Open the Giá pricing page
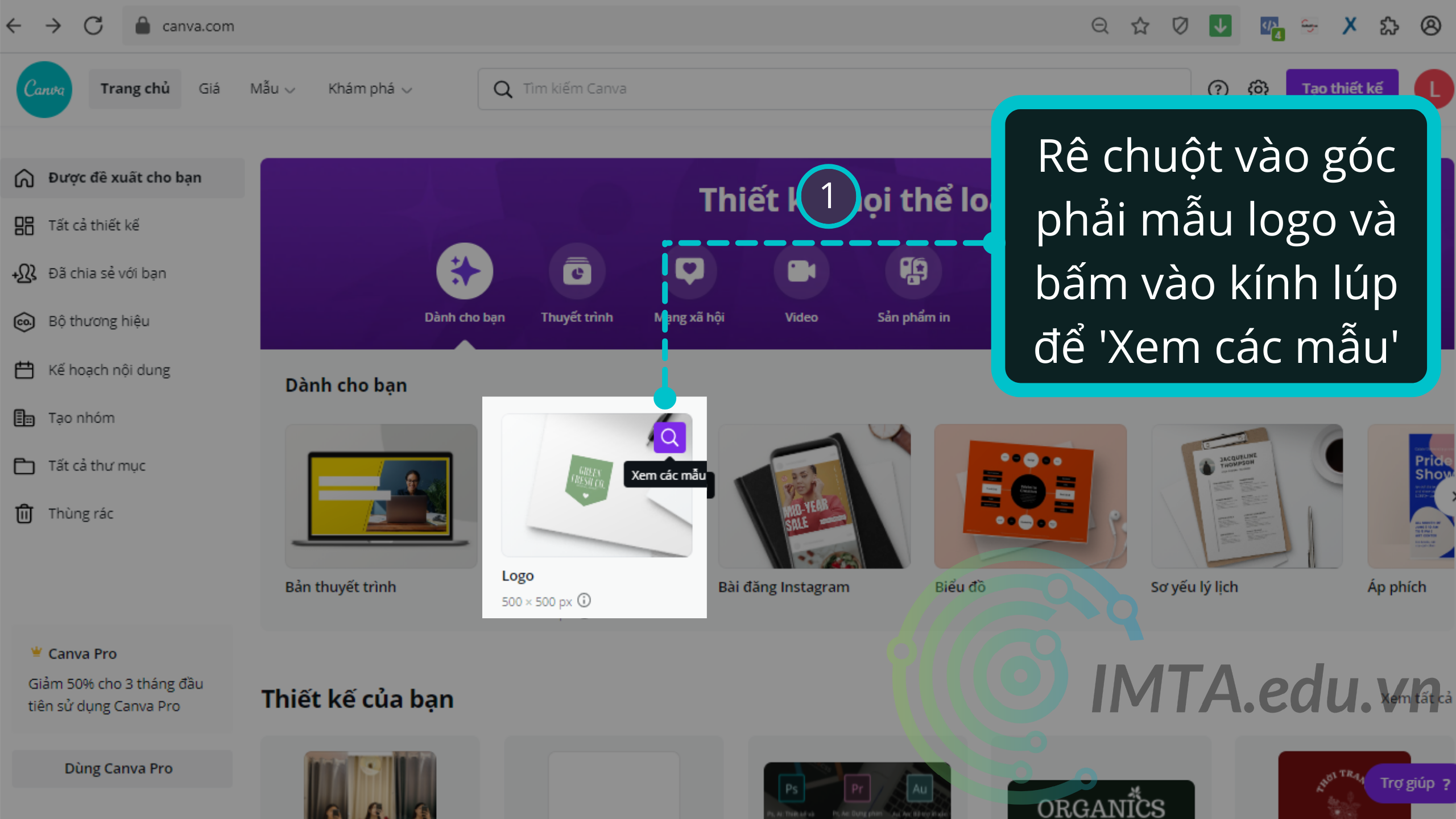The width and height of the screenshot is (1456, 819). point(209,89)
